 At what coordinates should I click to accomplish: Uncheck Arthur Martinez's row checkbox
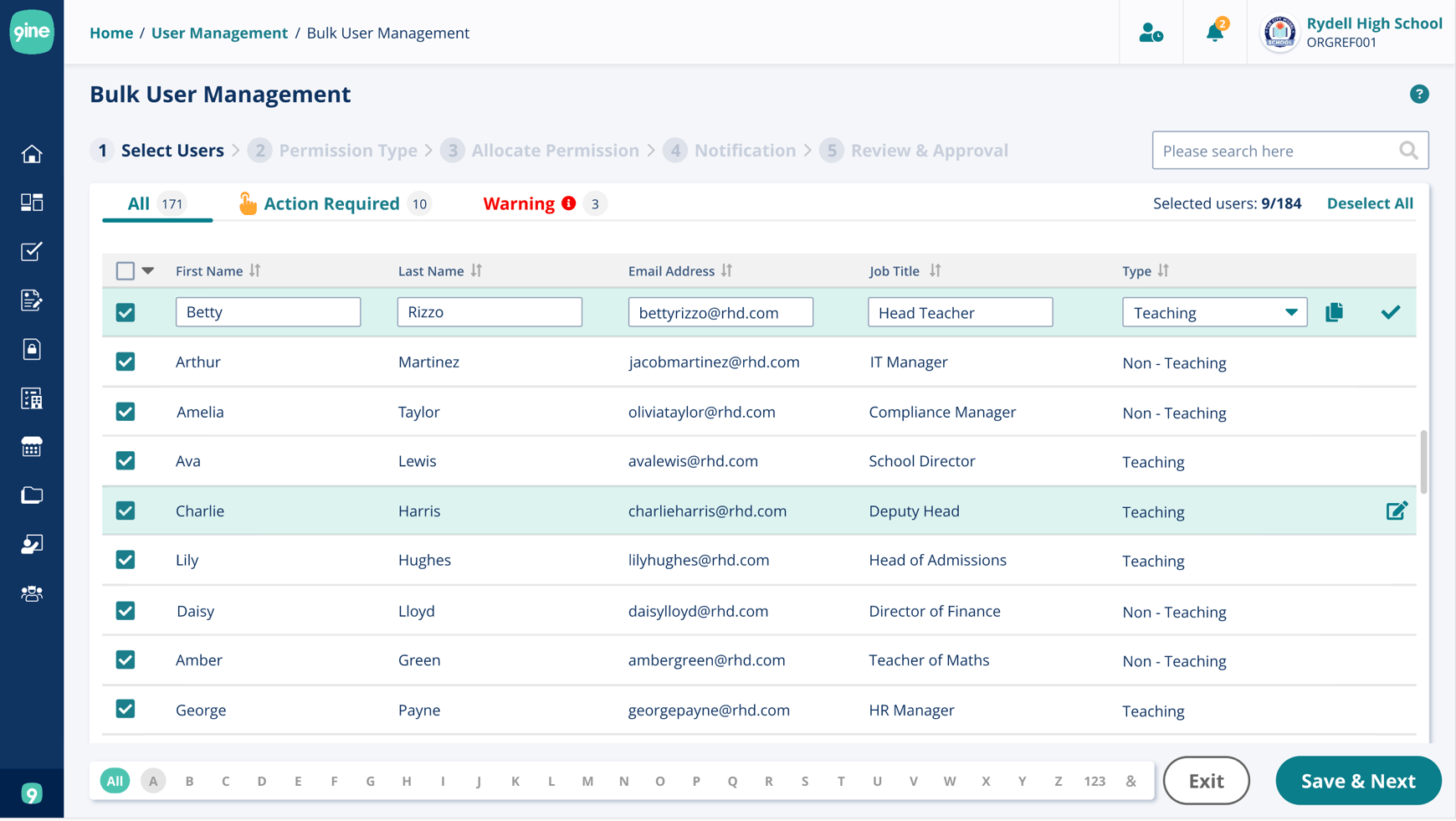point(125,361)
